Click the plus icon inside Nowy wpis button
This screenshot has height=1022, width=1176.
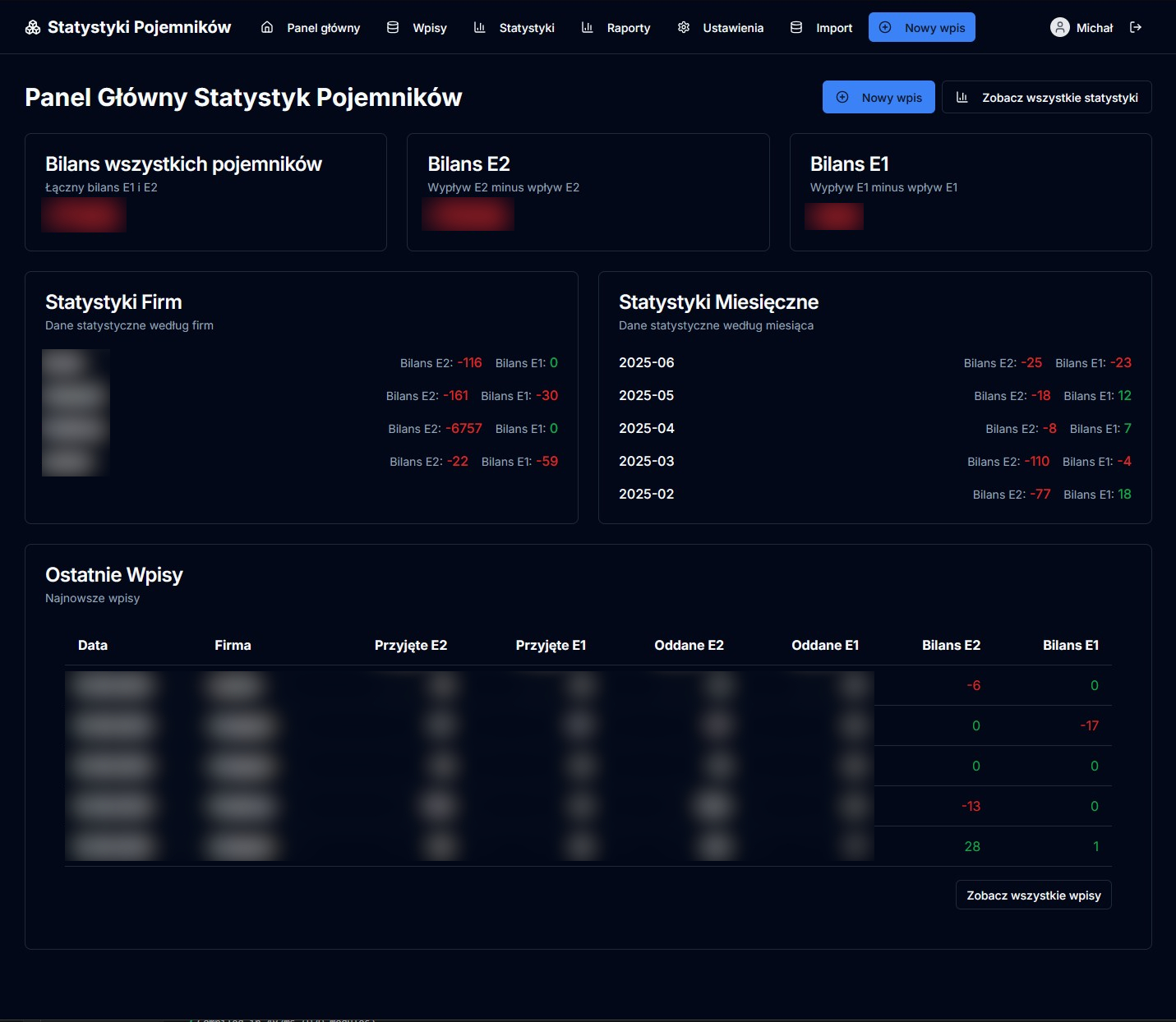tap(884, 27)
